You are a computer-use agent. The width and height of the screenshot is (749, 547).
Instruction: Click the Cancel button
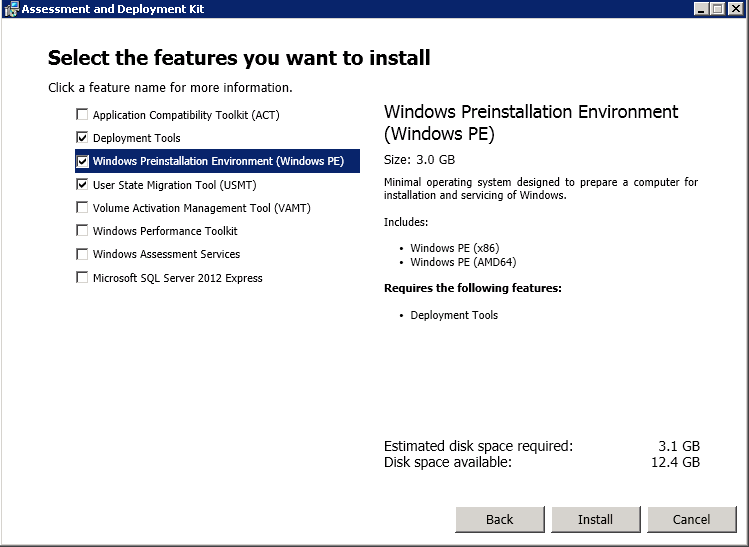[x=691, y=519]
